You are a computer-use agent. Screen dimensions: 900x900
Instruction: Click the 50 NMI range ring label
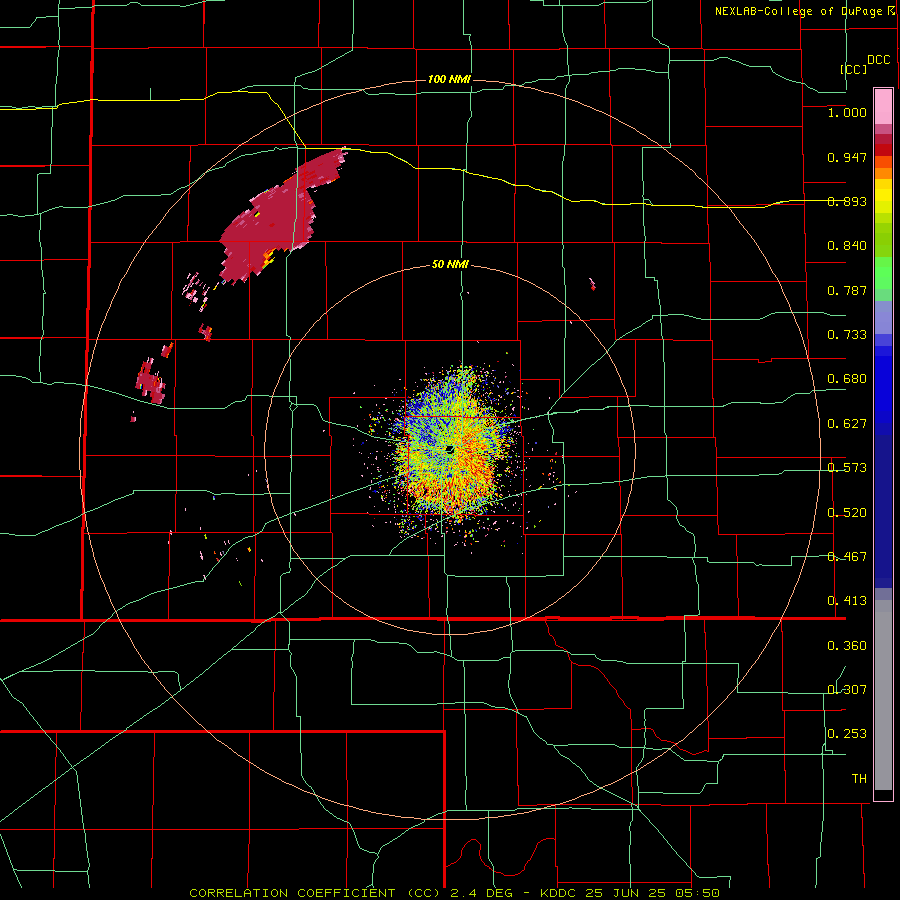click(x=450, y=264)
